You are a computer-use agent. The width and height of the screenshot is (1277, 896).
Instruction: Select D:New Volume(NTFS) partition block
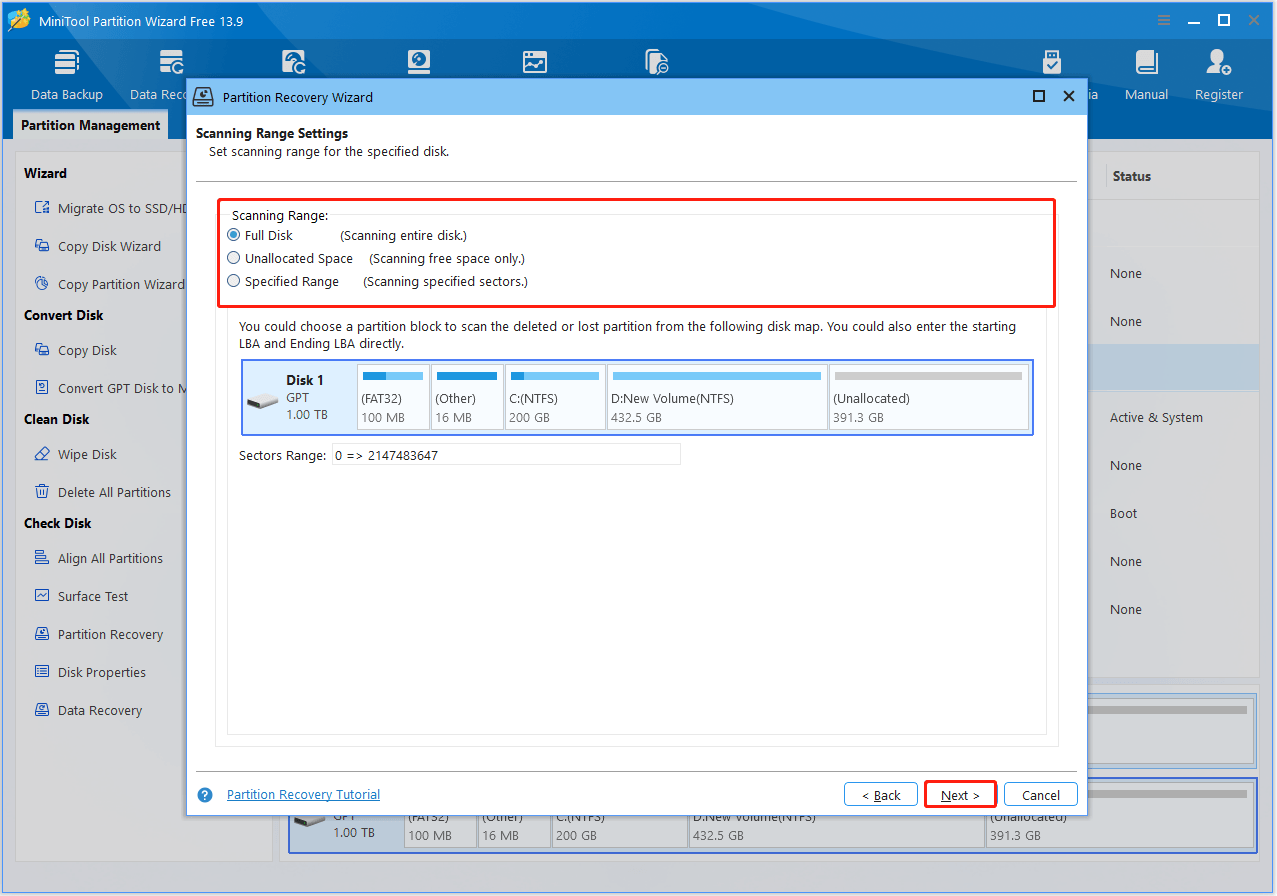717,397
